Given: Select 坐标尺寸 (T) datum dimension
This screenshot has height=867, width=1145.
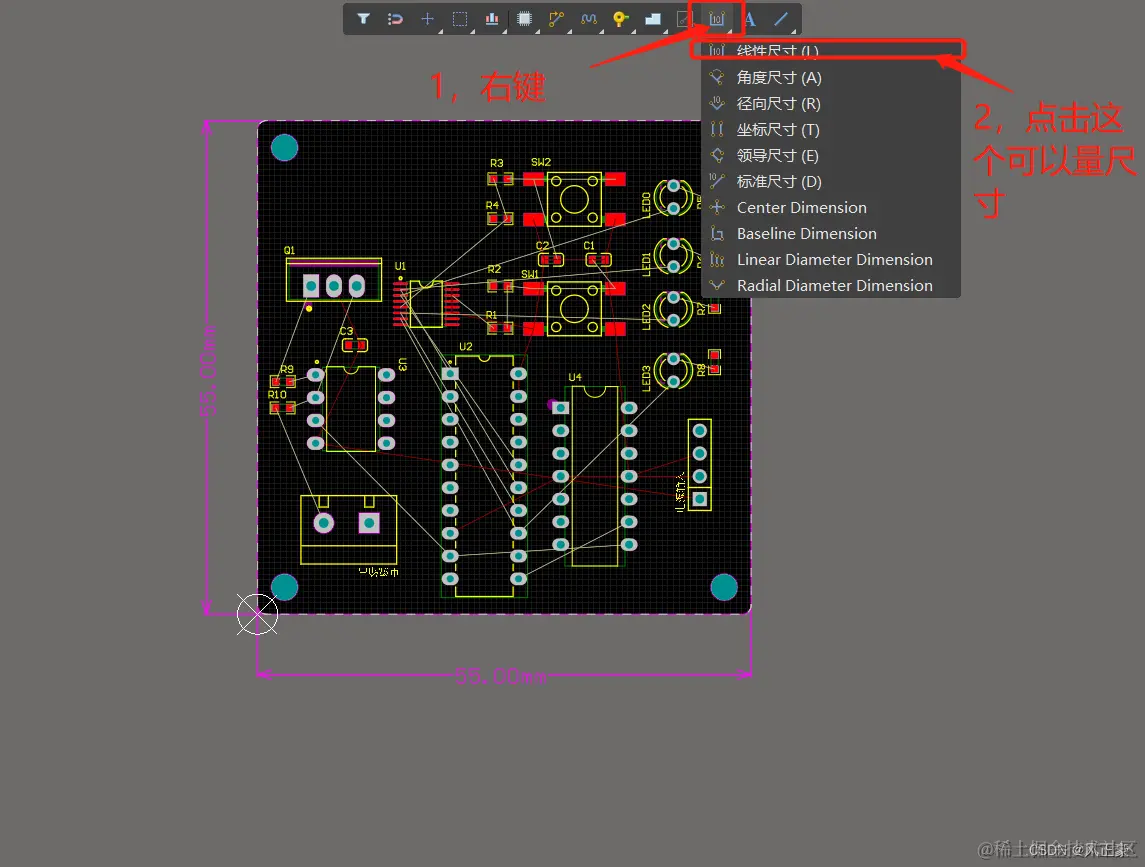Looking at the screenshot, I should (x=830, y=129).
